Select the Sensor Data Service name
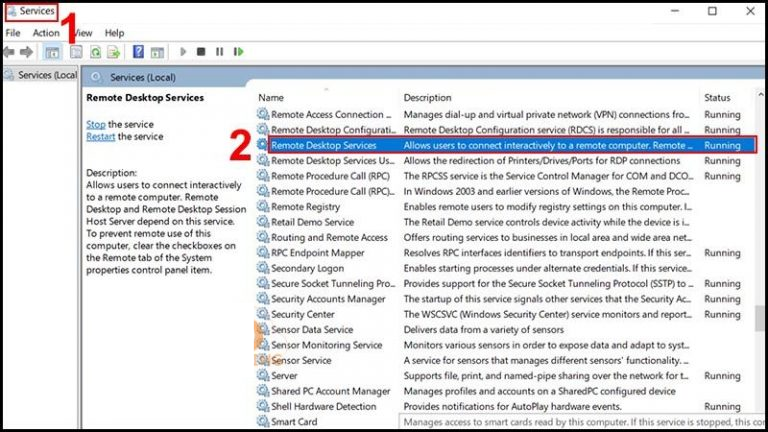This screenshot has height=432, width=768. coord(312,330)
